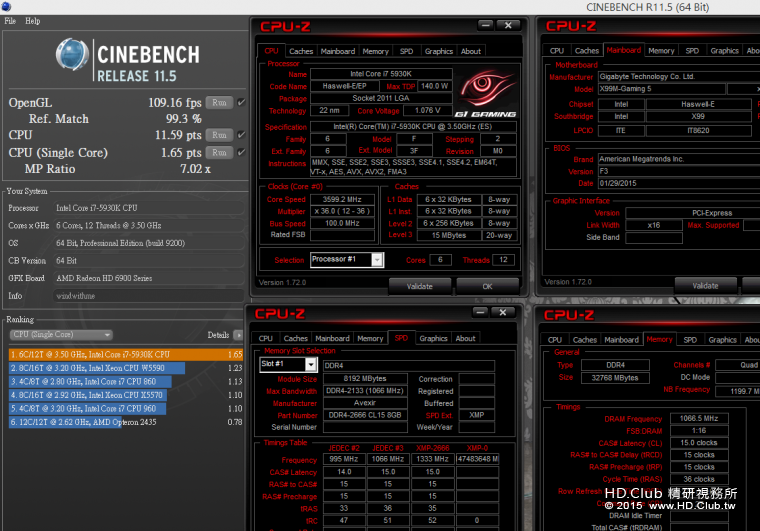Image resolution: width=760 pixels, height=531 pixels.
Task: Run the OpenGL benchmark
Action: [x=219, y=103]
